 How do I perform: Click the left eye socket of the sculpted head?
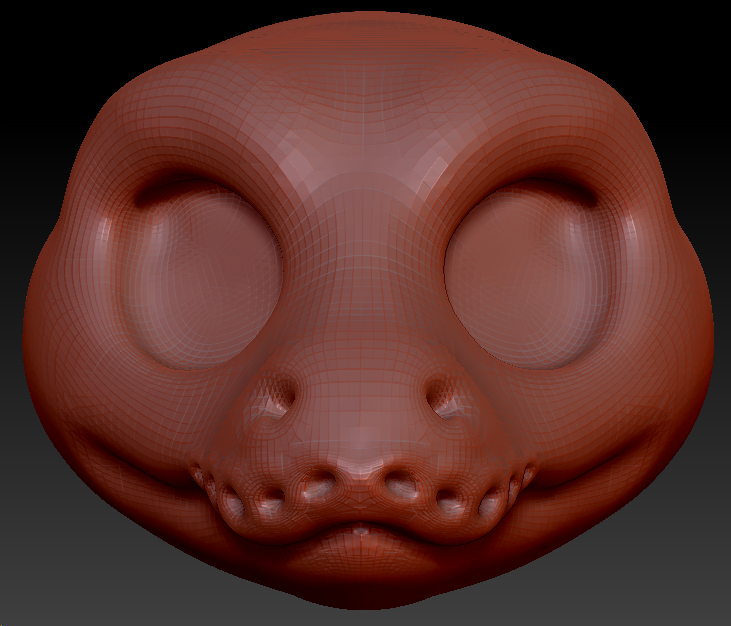201,277
